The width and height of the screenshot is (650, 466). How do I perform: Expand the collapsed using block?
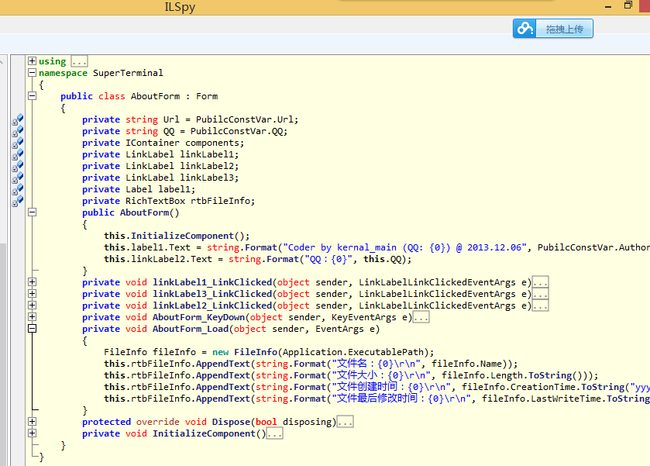[x=32, y=61]
